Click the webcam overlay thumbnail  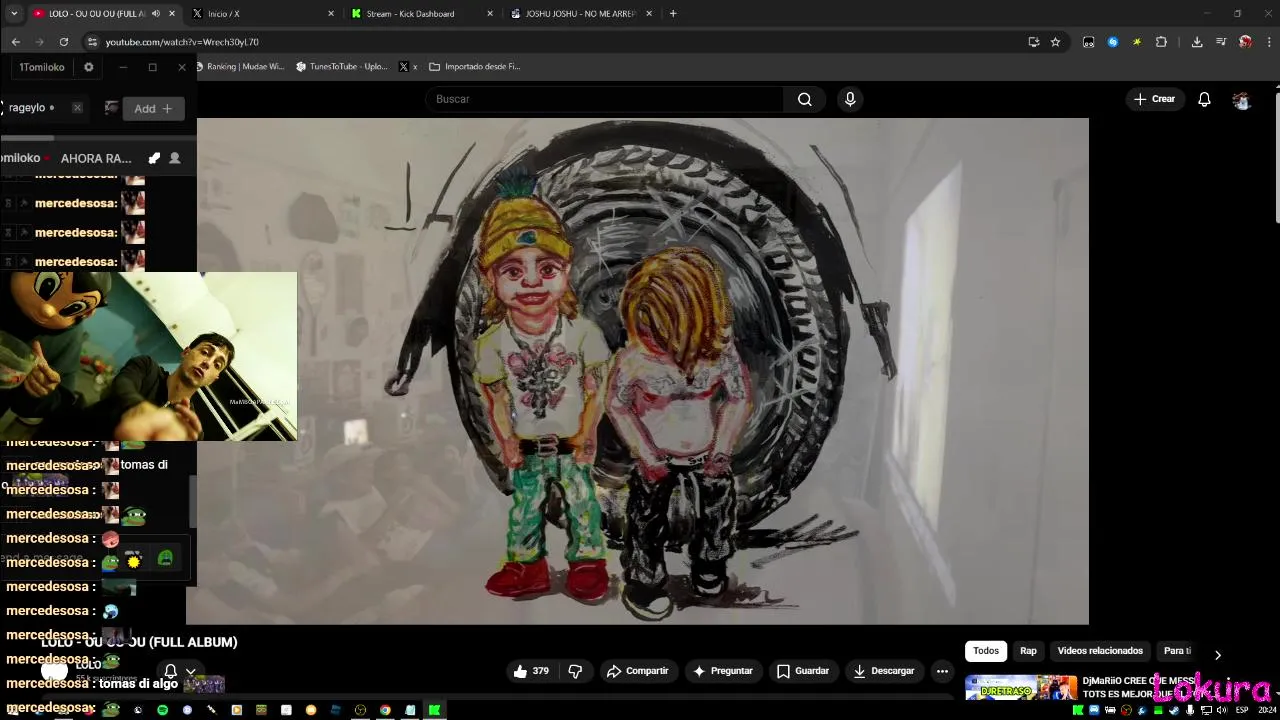[x=149, y=356]
